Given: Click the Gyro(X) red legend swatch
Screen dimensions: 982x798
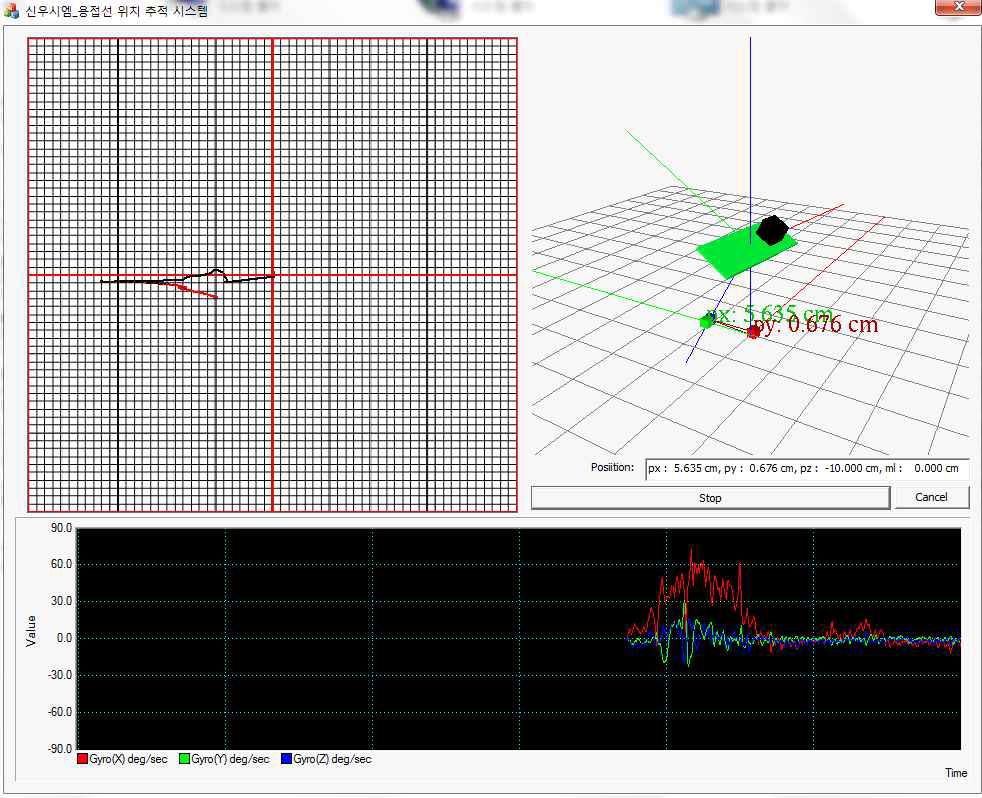Looking at the screenshot, I should 83,759.
